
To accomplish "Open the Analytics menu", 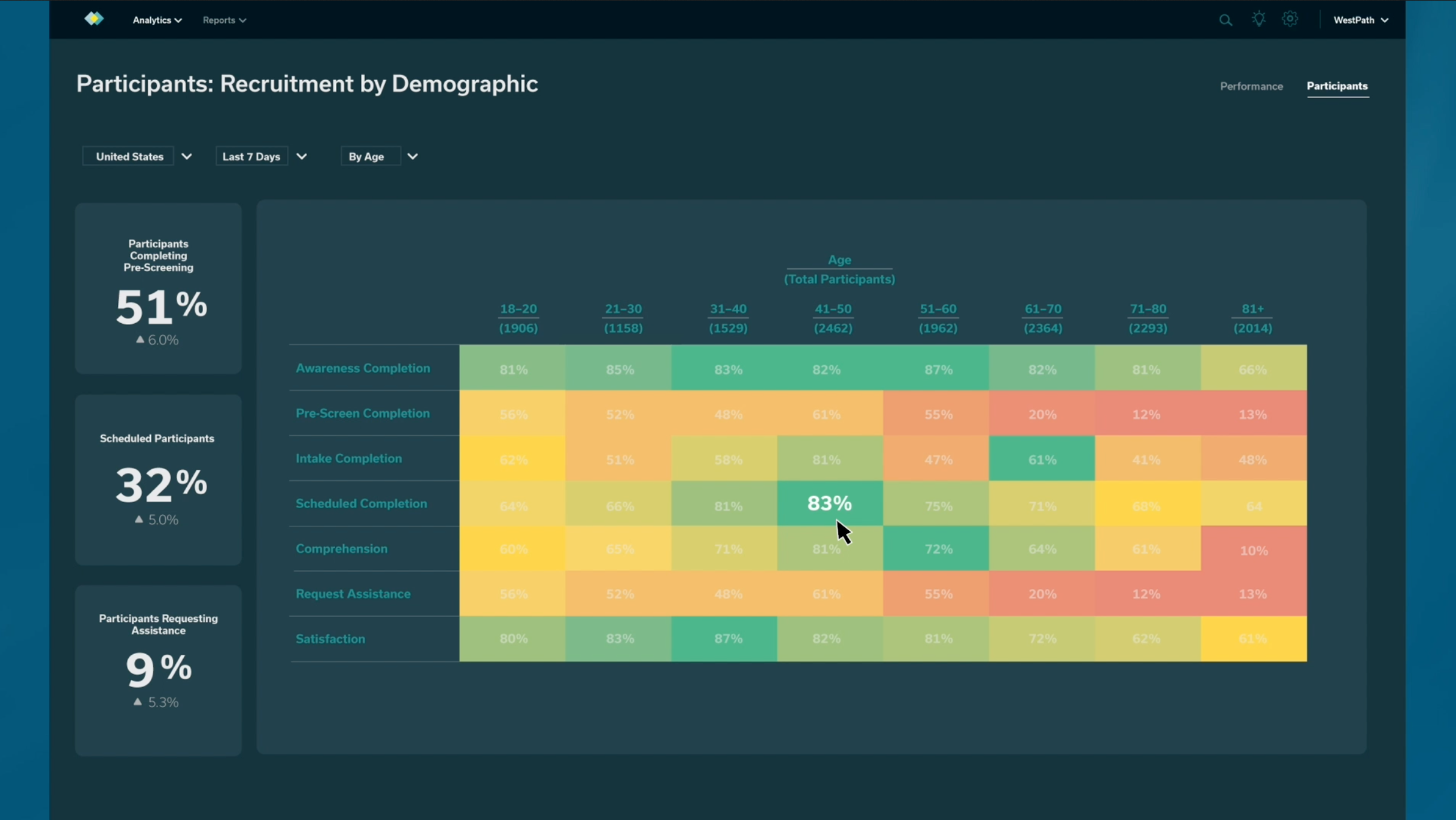I will (x=157, y=20).
